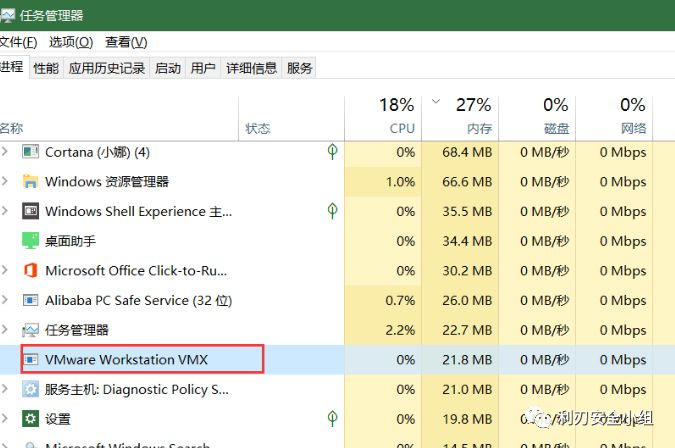
Task: Sort processes by 内存 column header
Action: coord(460,118)
